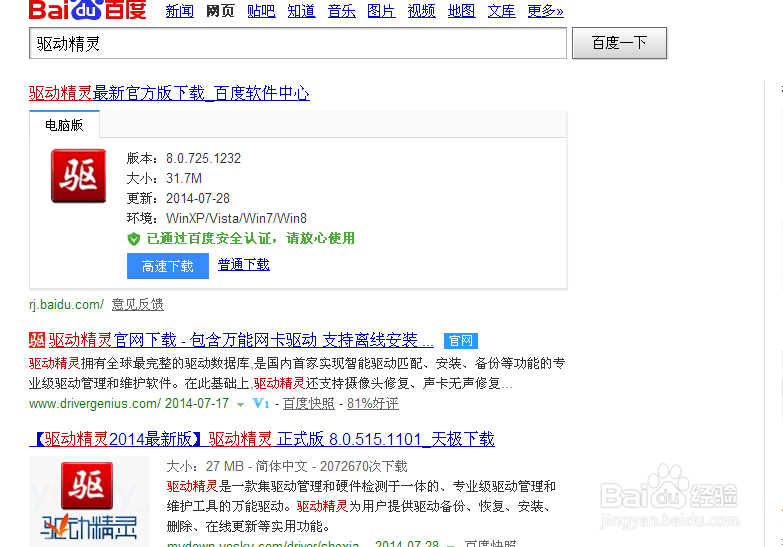Open 驱动精灵最新官方版下载_百度软件中心 result

169,93
